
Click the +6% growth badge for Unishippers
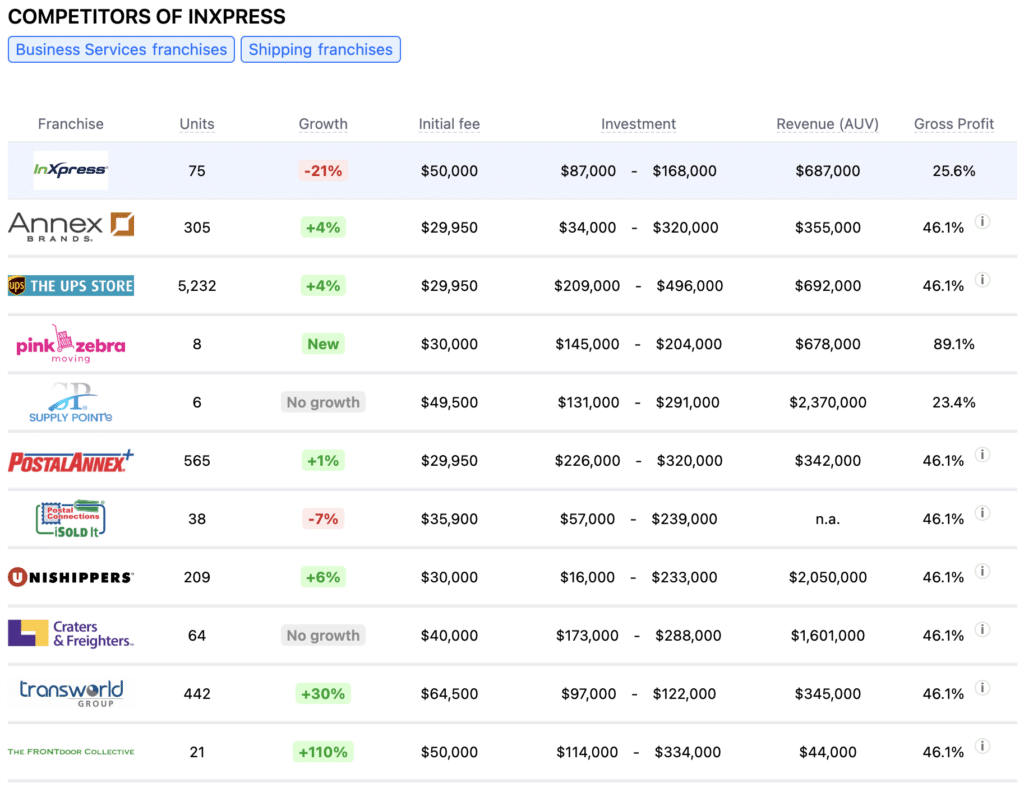pyautogui.click(x=323, y=577)
